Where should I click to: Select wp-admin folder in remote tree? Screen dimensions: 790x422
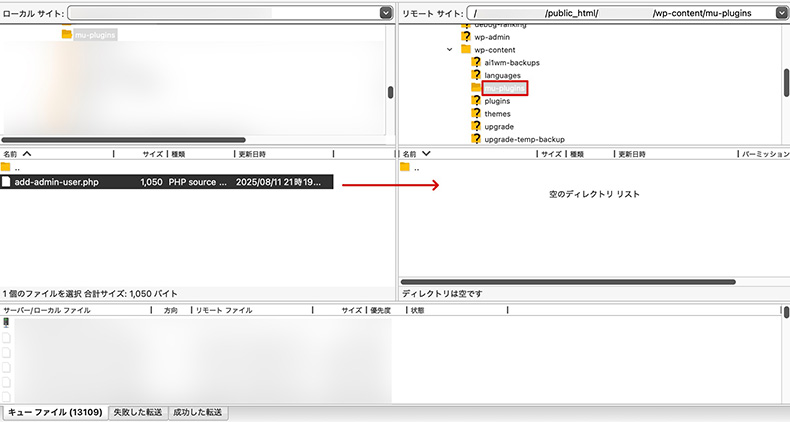click(492, 37)
